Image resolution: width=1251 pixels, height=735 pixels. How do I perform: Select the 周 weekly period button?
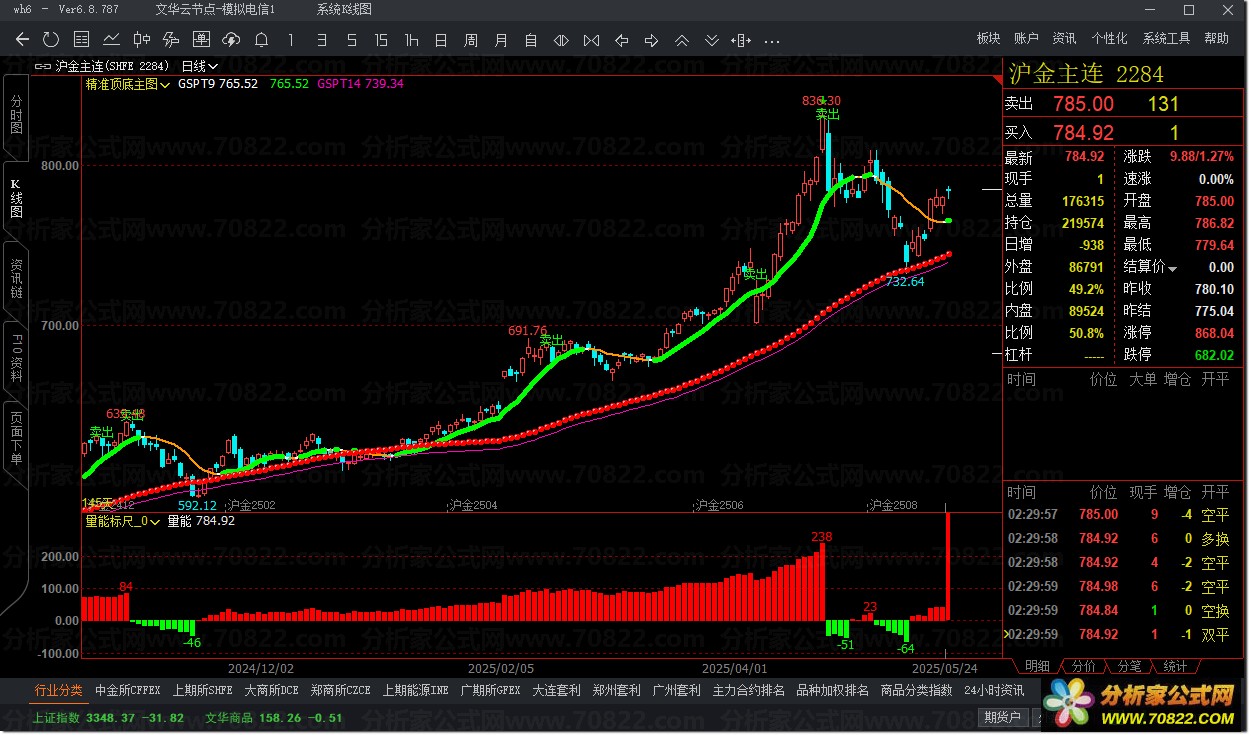point(471,40)
